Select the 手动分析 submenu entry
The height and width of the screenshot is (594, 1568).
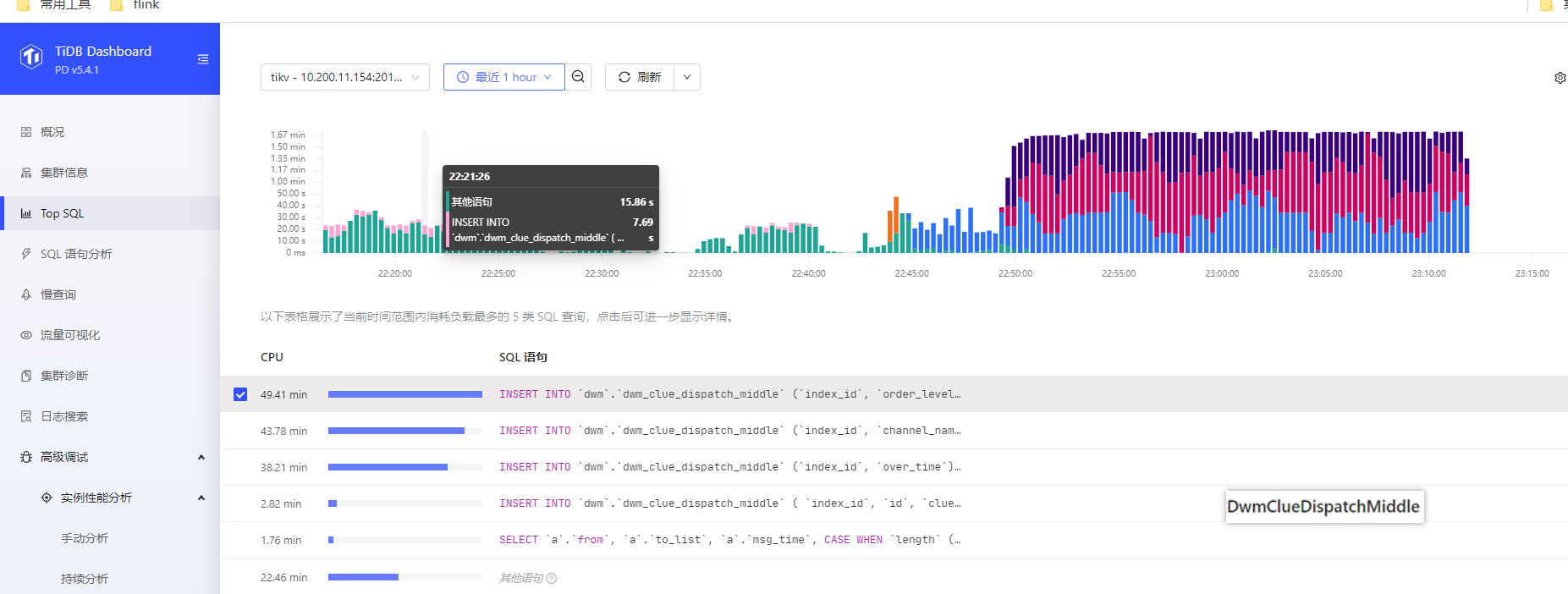85,538
